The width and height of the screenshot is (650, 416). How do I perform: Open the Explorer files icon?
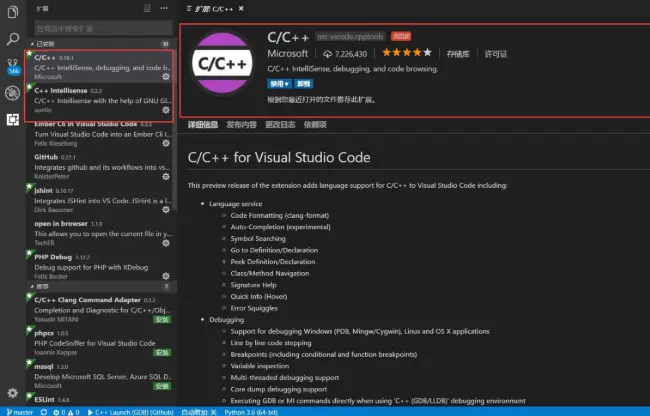coord(13,12)
